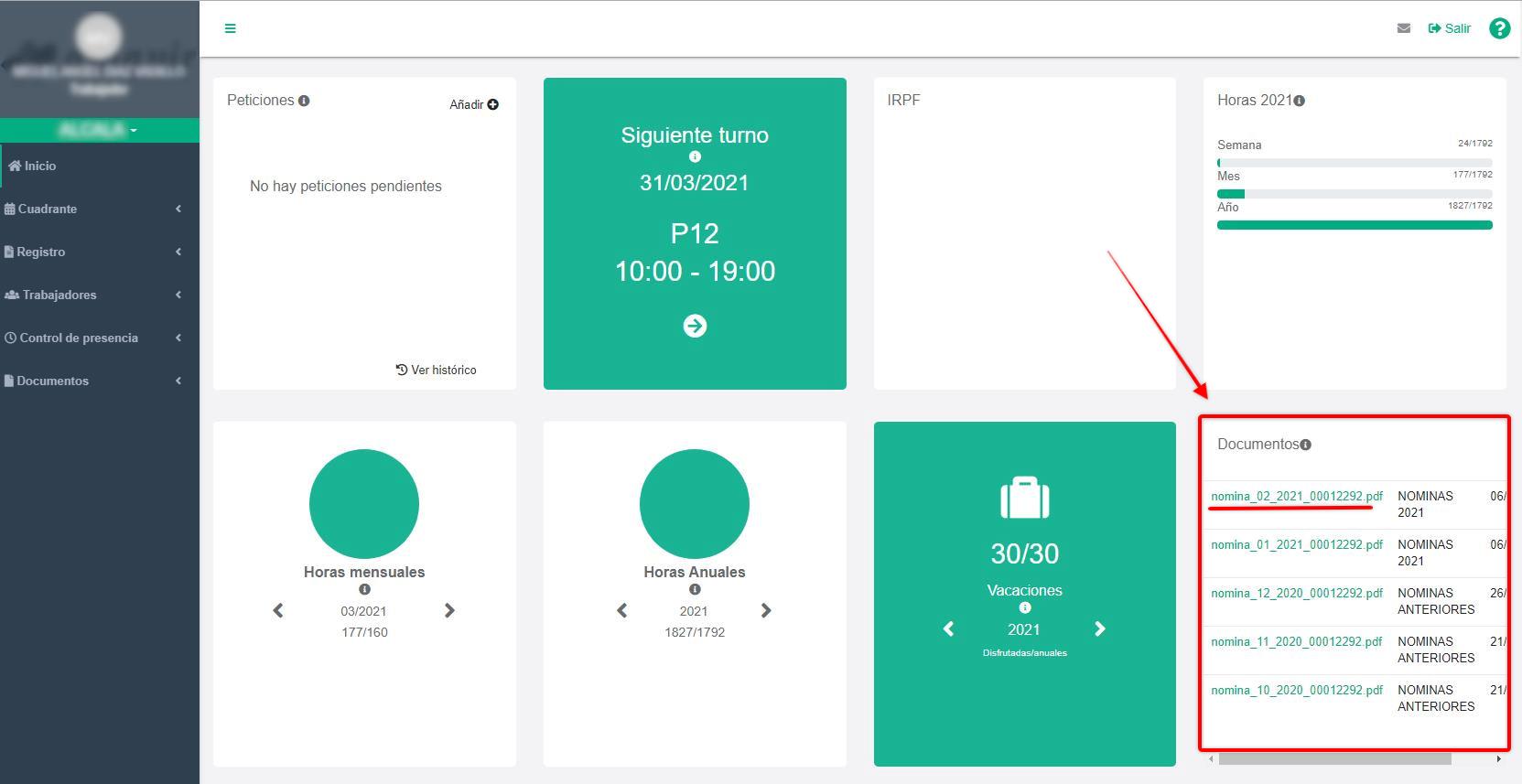Open the mail envelope icon
The image size is (1522, 784).
[x=1403, y=28]
